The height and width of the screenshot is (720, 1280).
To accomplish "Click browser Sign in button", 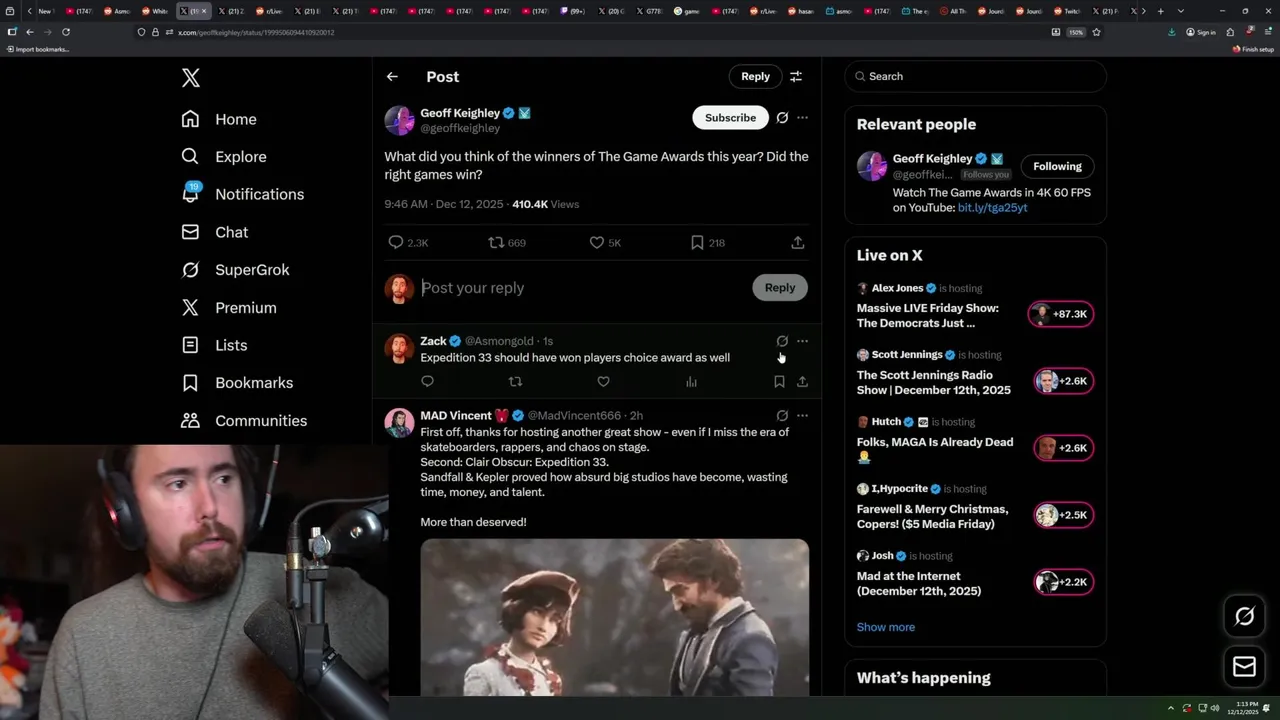I will pyautogui.click(x=1201, y=32).
